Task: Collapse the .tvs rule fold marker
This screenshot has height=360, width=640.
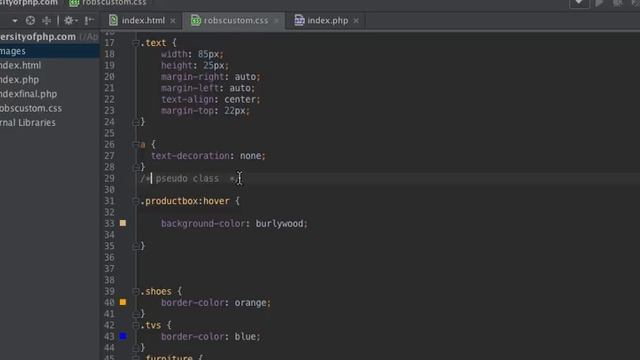Action: click(136, 325)
